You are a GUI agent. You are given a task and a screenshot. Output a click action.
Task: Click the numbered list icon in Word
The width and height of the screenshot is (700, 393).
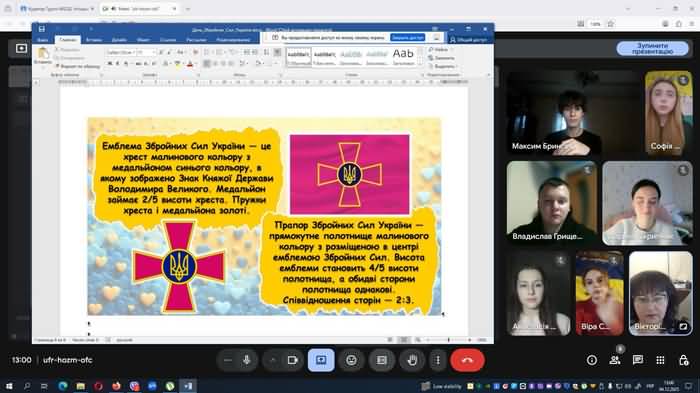pos(219,52)
